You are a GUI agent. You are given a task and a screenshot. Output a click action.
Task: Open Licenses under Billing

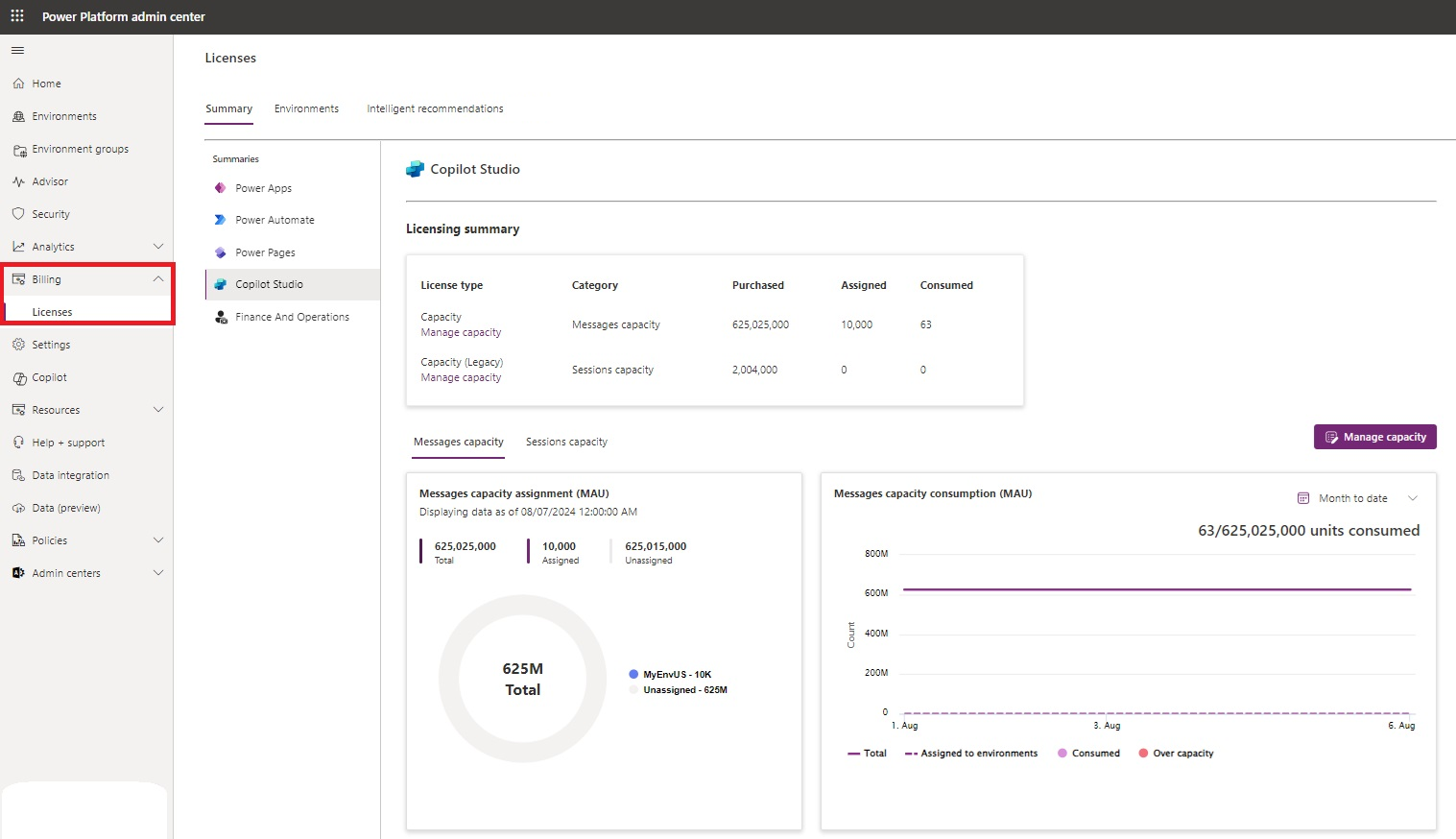pos(52,312)
